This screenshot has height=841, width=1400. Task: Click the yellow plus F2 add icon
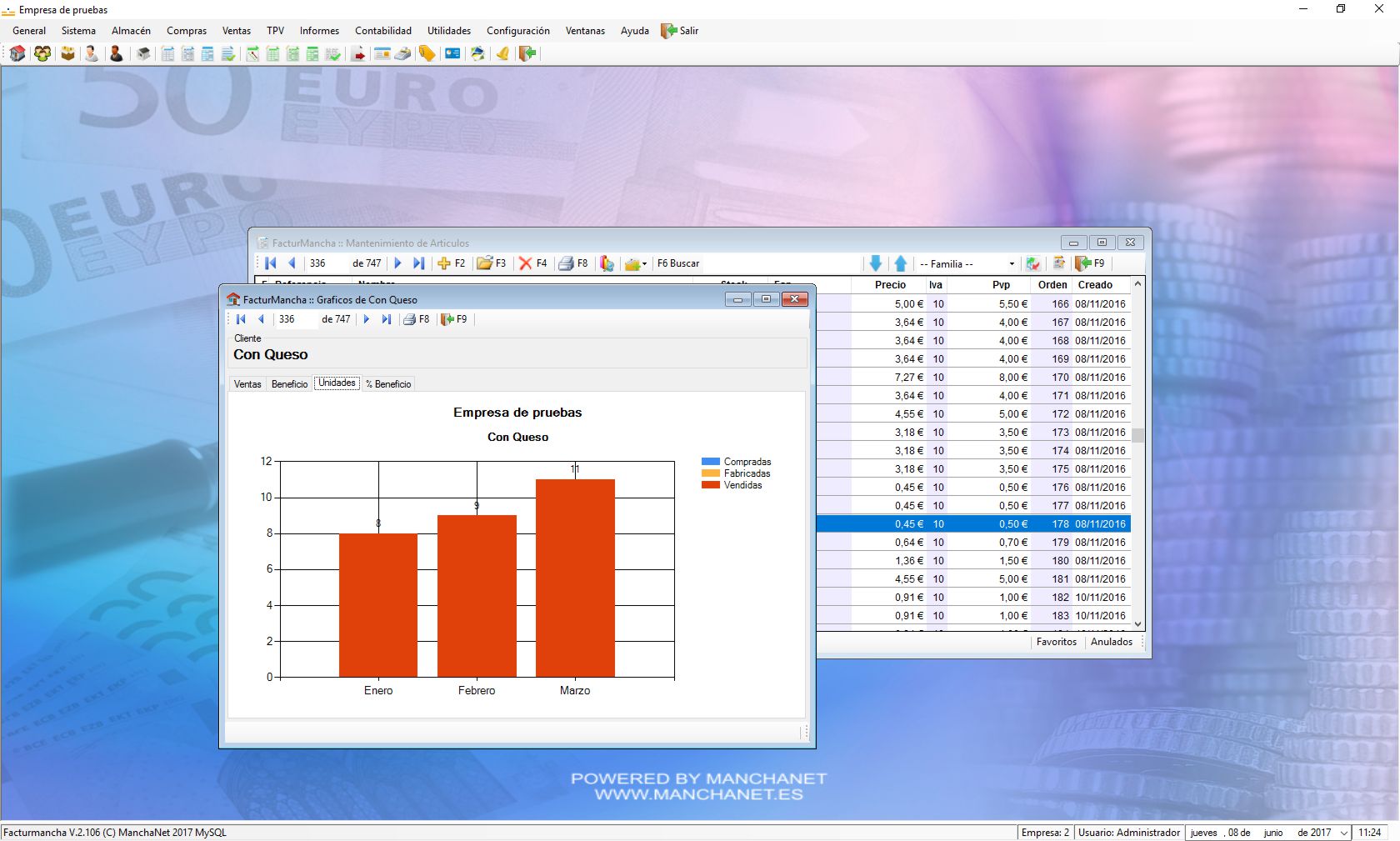(x=444, y=263)
